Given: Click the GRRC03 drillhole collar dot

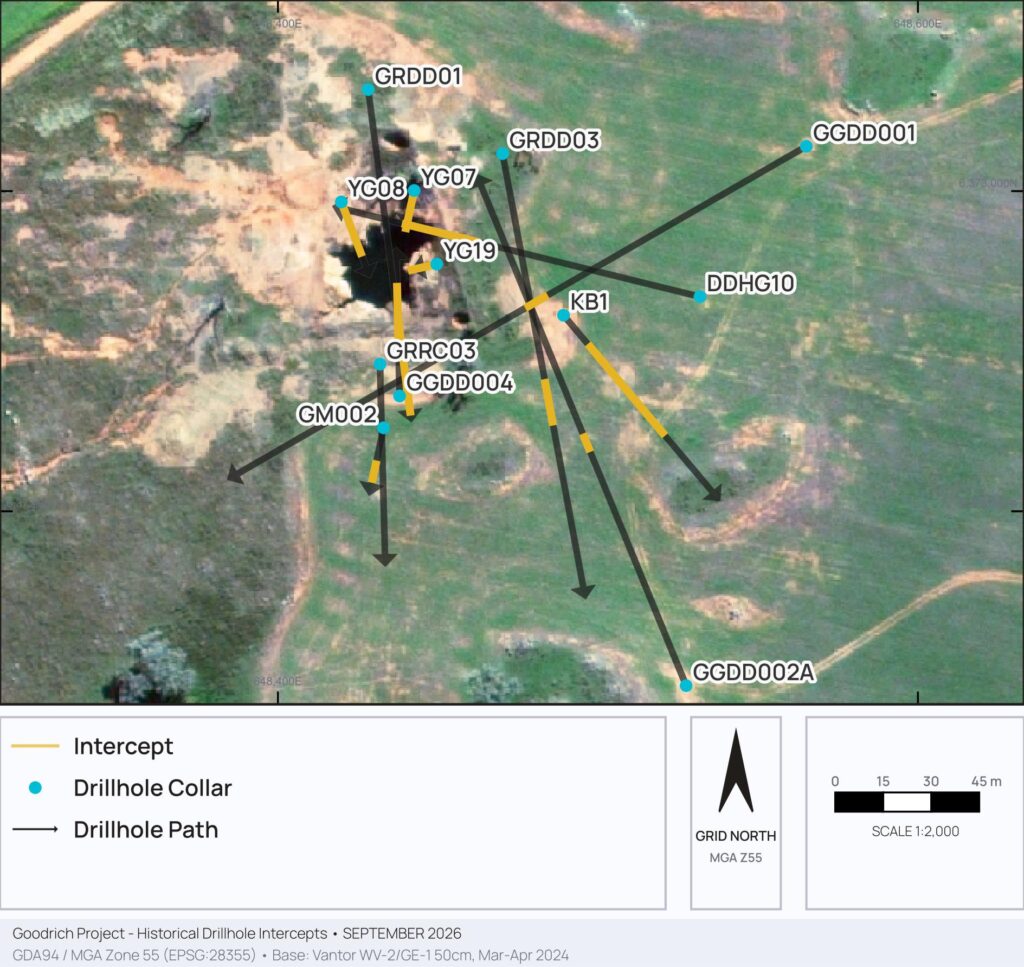Looking at the screenshot, I should (x=380, y=364).
